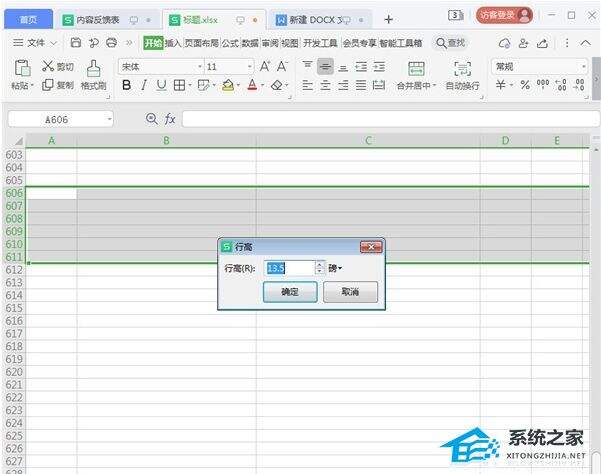
Task: Click the decrease decimal places icon
Action: click(x=579, y=85)
